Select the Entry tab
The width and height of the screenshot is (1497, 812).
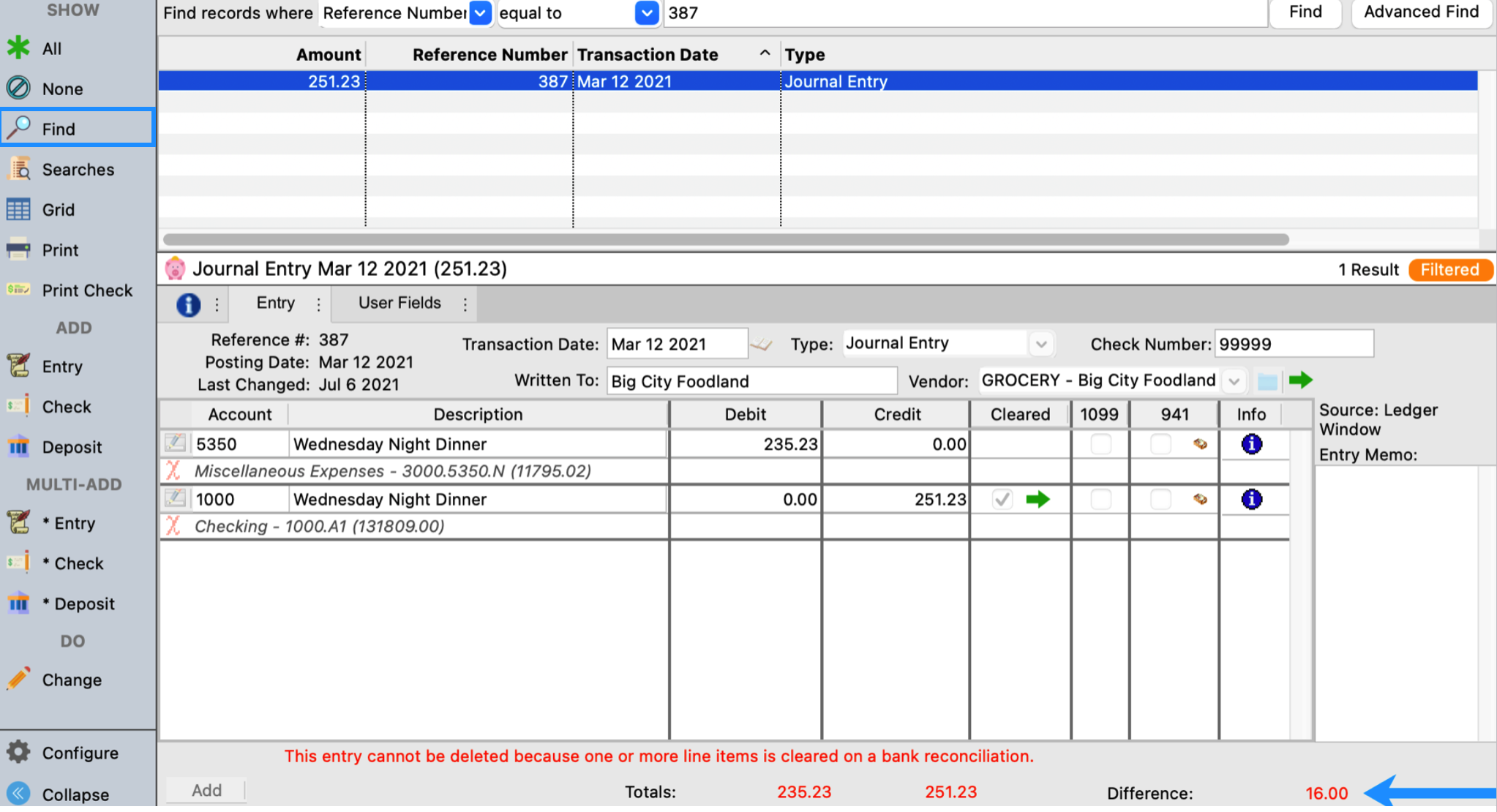[x=275, y=303]
